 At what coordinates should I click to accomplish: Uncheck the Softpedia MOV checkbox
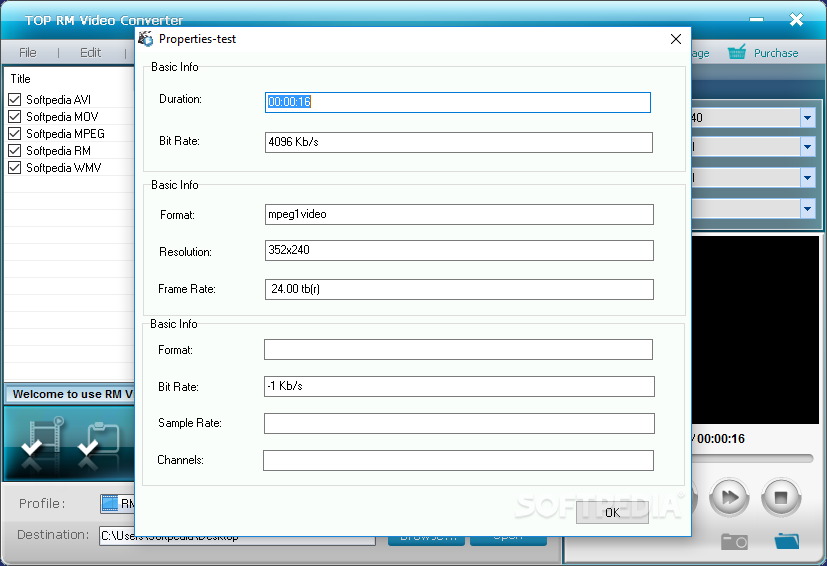pyautogui.click(x=15, y=116)
